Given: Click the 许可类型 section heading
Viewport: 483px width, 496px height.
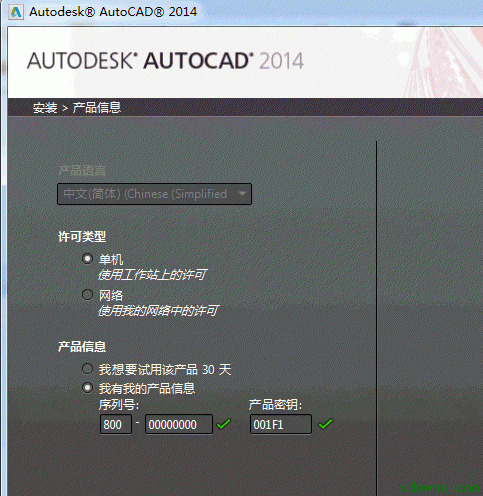Looking at the screenshot, I should 82,237.
